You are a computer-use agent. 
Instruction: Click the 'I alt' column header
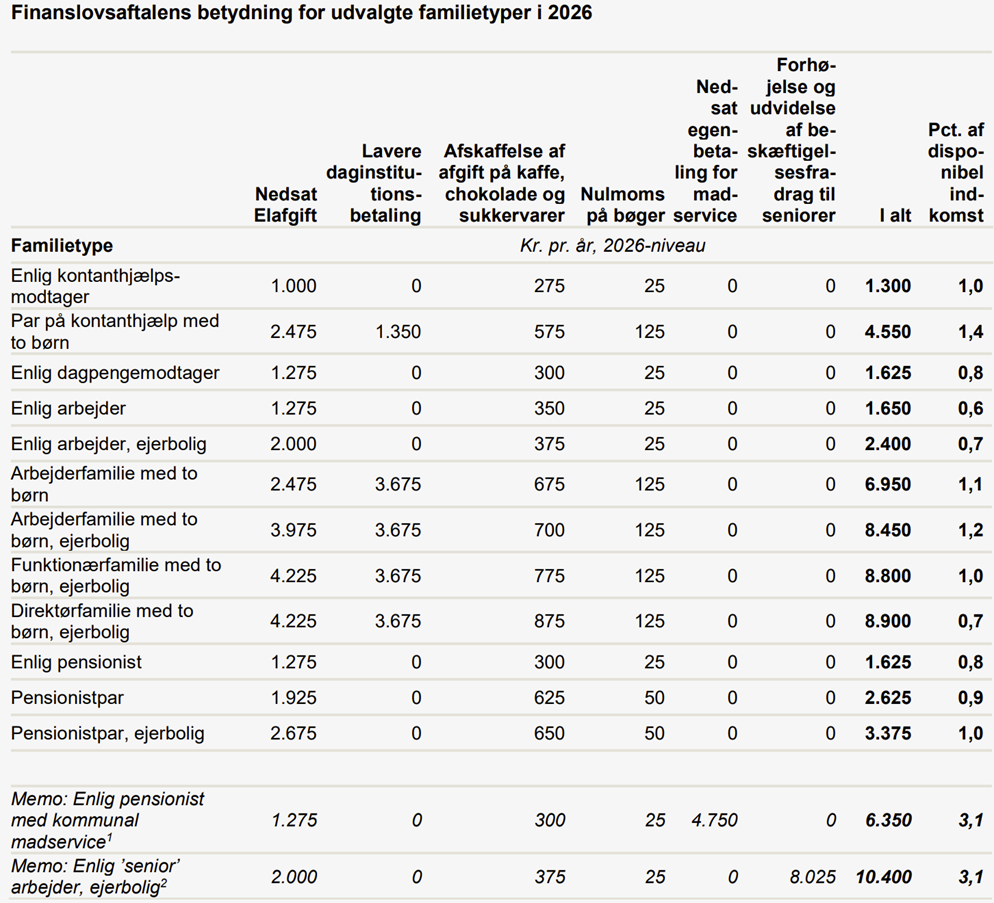(x=894, y=216)
